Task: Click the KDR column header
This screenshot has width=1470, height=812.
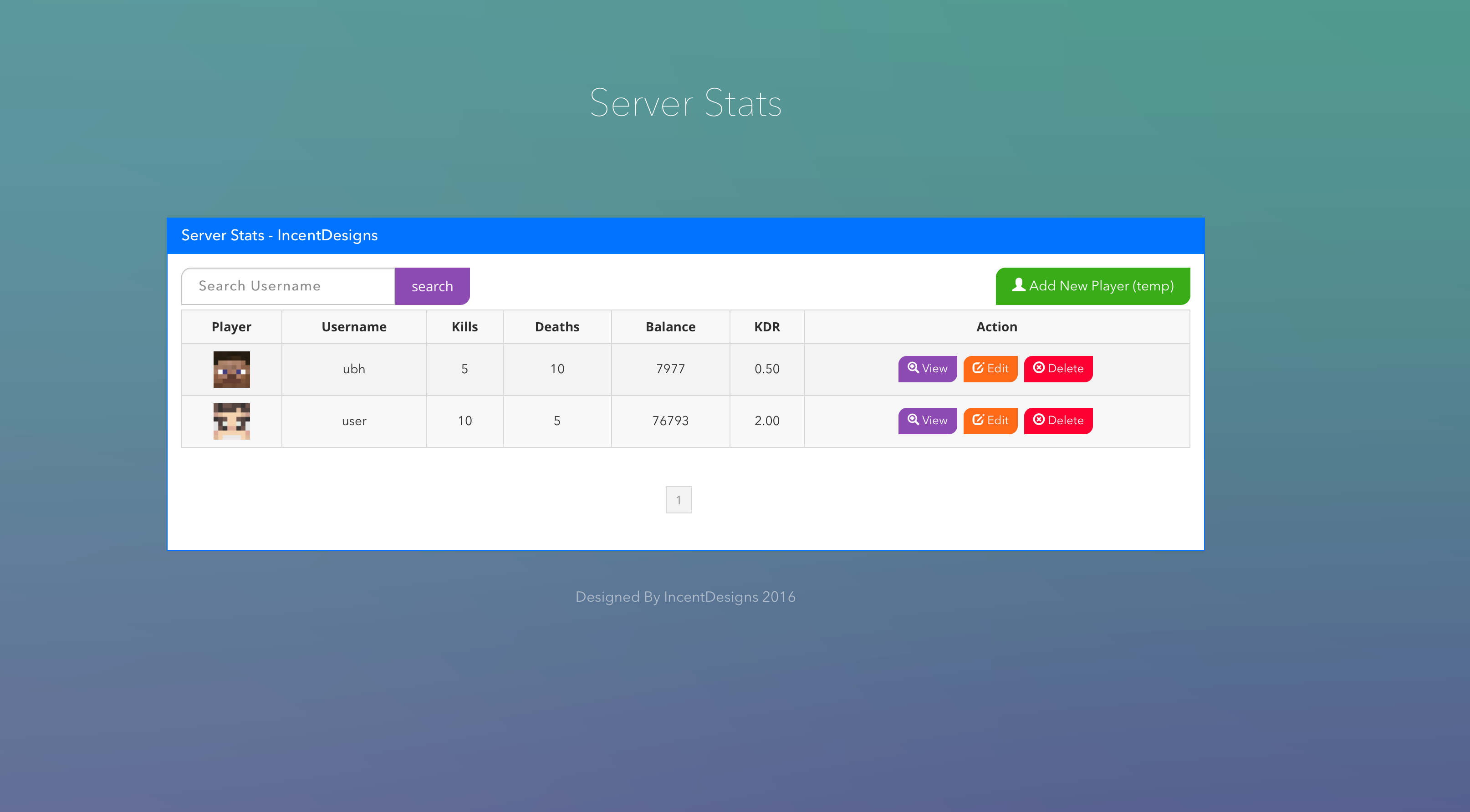Action: point(767,327)
